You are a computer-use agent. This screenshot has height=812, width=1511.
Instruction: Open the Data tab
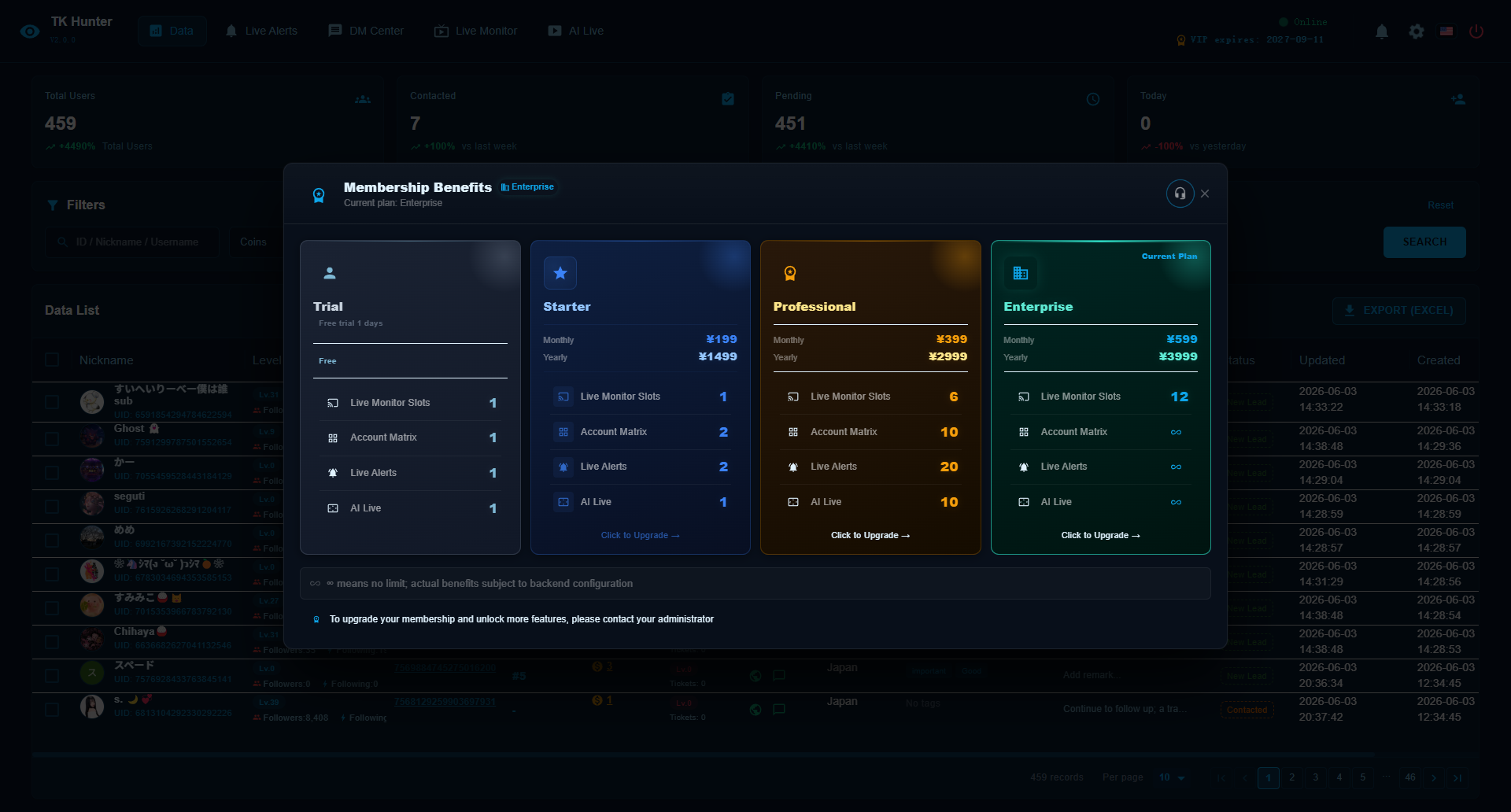pos(172,31)
